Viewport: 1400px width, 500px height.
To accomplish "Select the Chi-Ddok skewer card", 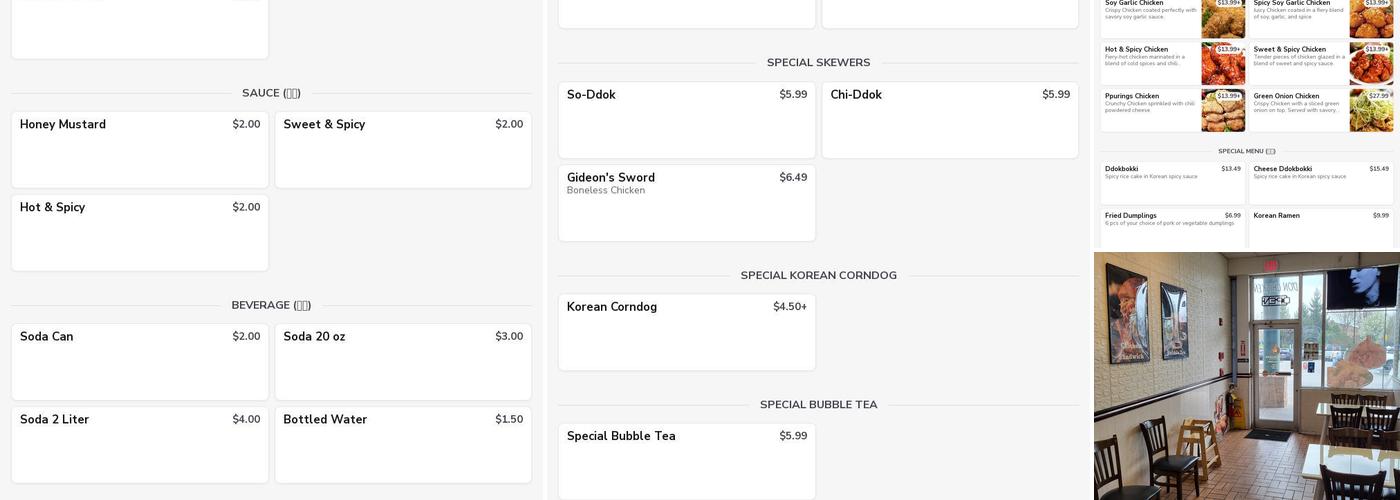I will point(949,120).
